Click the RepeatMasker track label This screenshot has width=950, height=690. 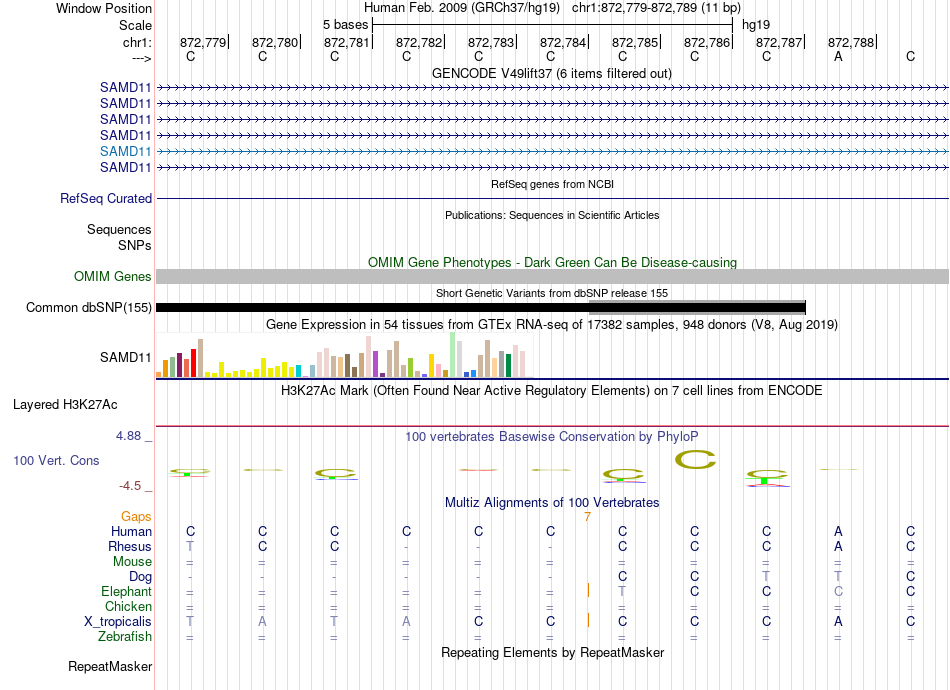110,666
